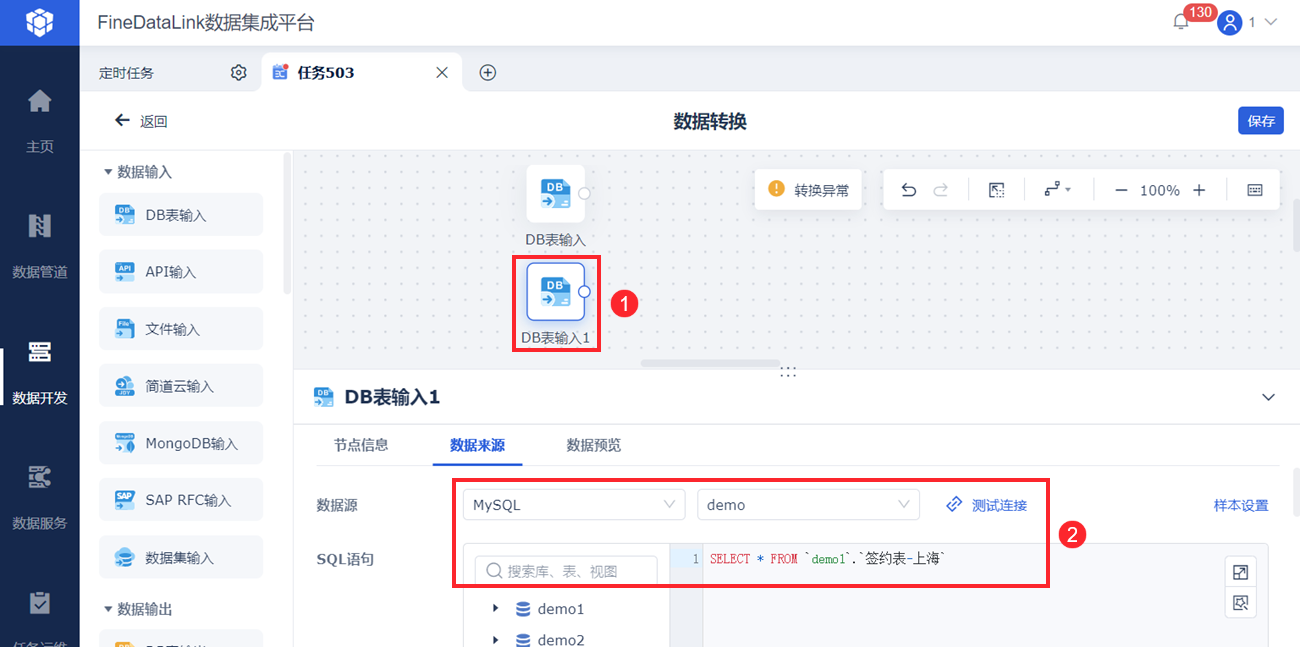Pick the MongoDB输入 operator in sidebar
The width and height of the screenshot is (1300, 647).
pos(181,443)
